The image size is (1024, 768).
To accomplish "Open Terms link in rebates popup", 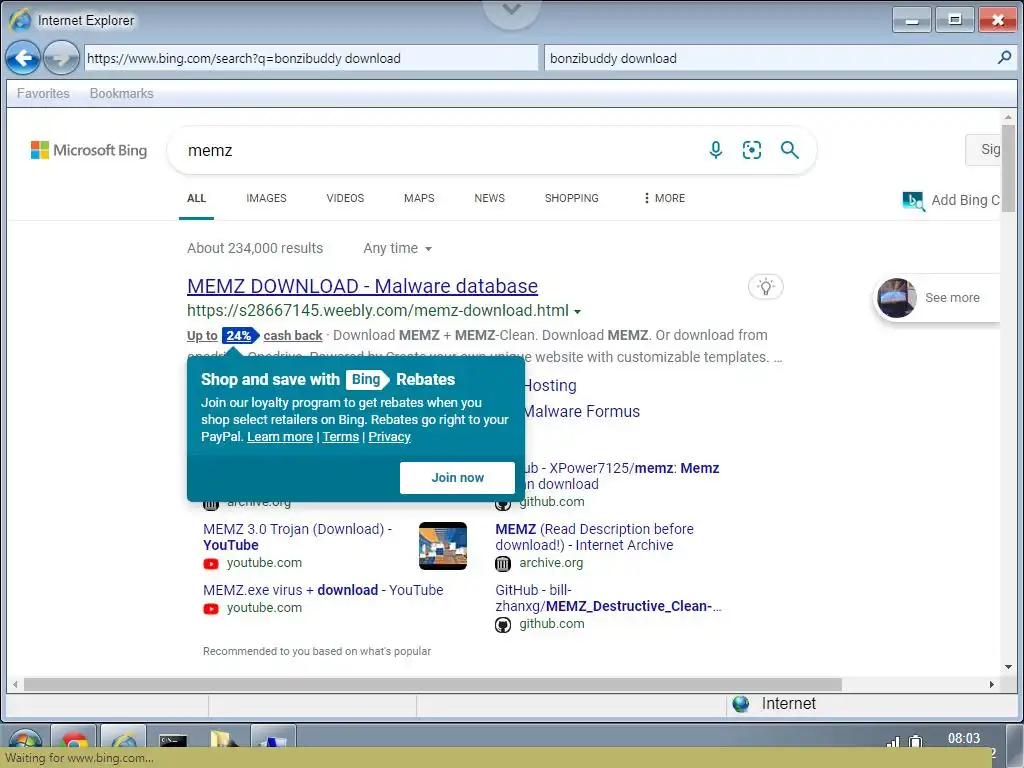I will [340, 437].
